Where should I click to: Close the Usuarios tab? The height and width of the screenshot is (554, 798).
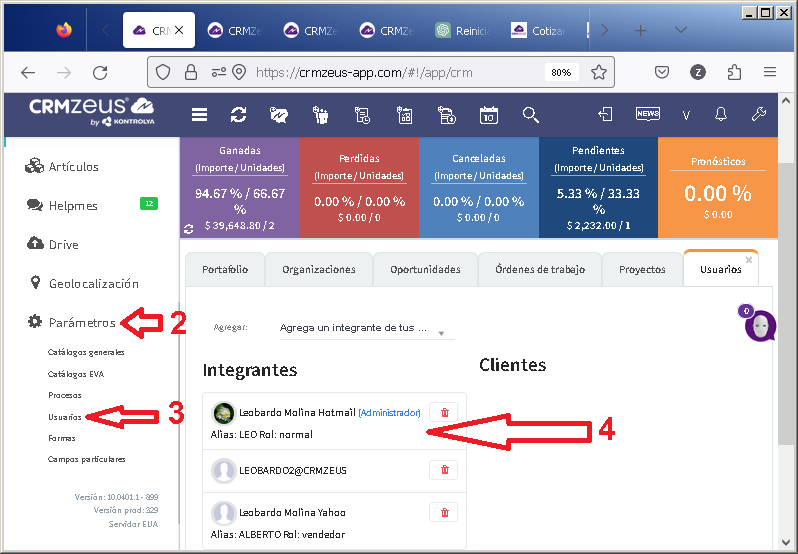pos(749,258)
